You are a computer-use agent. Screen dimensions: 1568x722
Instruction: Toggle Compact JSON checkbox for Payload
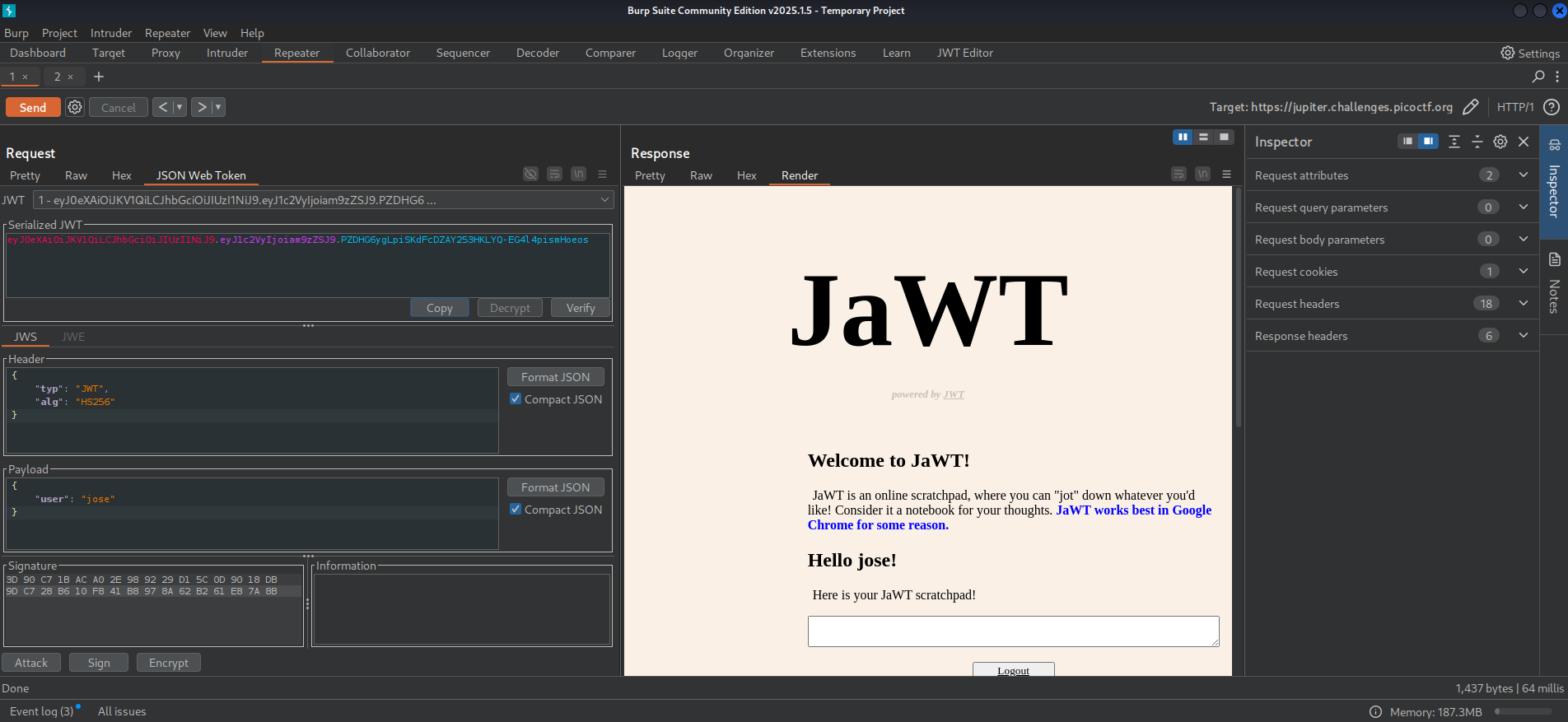pyautogui.click(x=516, y=509)
